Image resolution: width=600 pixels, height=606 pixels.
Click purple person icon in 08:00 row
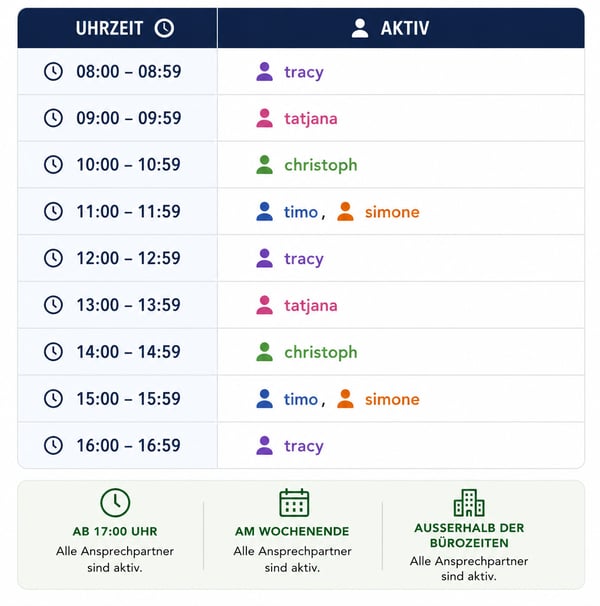click(264, 71)
